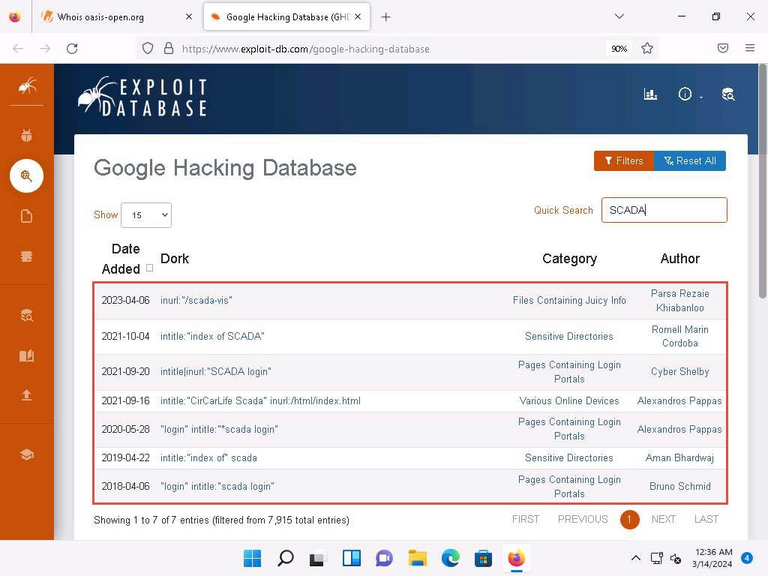
Task: Open author Bruno Schmid
Action: [x=680, y=486]
